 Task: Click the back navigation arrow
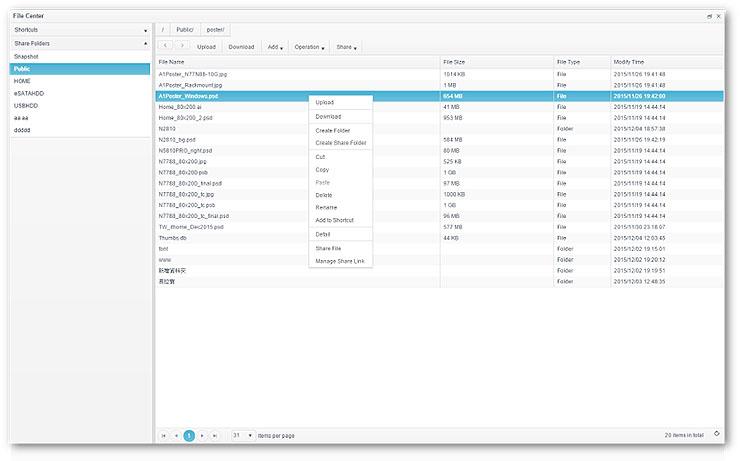[165, 46]
